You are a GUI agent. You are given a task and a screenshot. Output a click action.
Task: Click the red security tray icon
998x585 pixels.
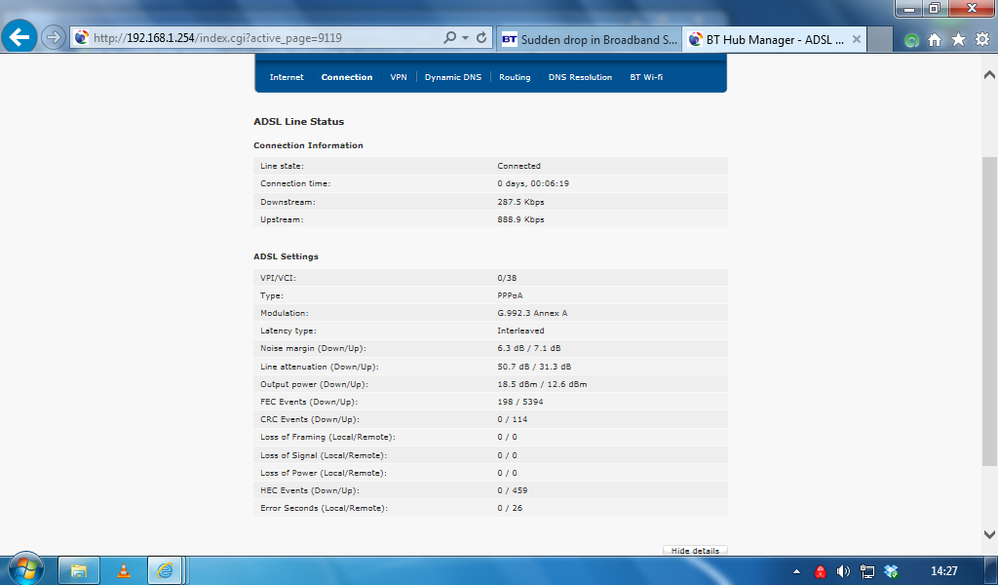pos(820,571)
